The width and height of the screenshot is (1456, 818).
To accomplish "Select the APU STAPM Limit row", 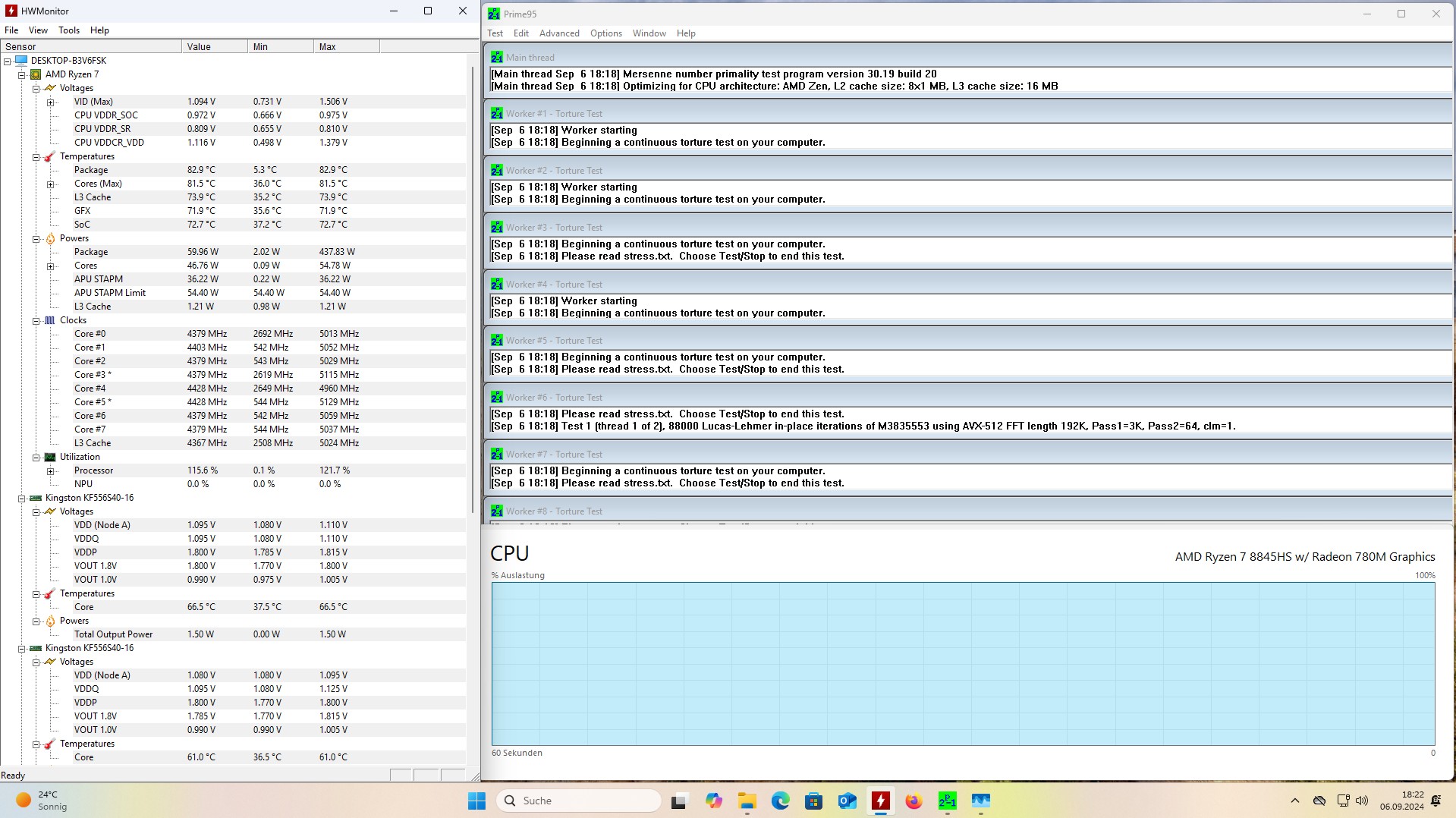I will (x=233, y=293).
